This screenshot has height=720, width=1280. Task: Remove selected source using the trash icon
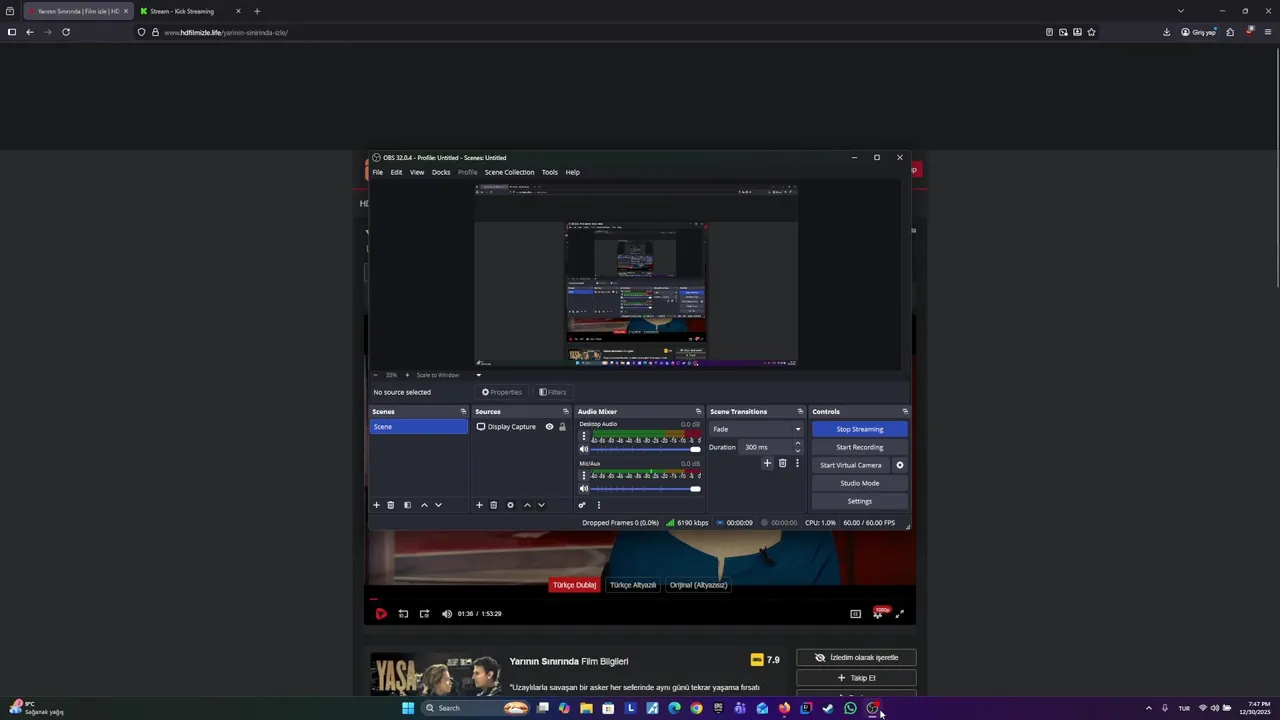pyautogui.click(x=493, y=505)
